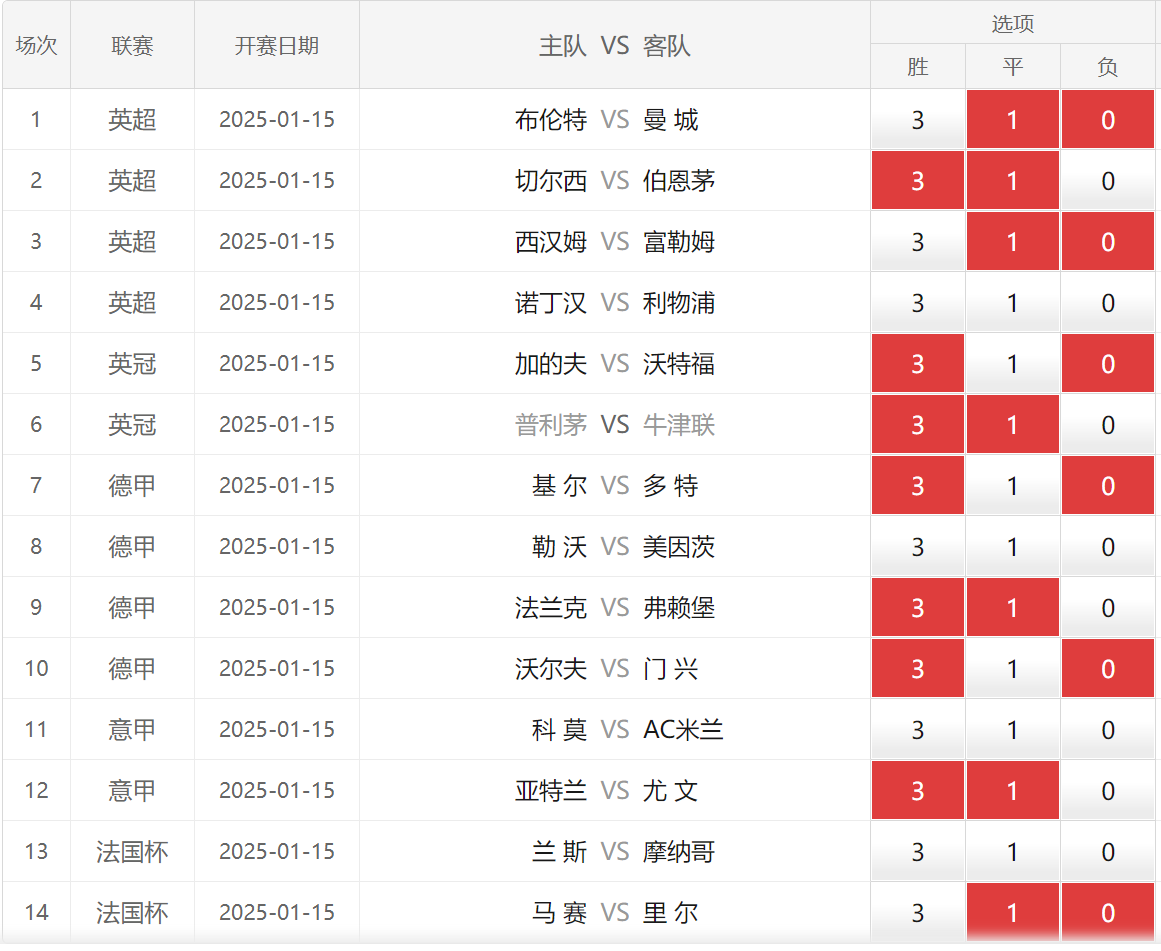This screenshot has width=1161, height=951.
Task: Click the 联赛 column header
Action: 133,45
